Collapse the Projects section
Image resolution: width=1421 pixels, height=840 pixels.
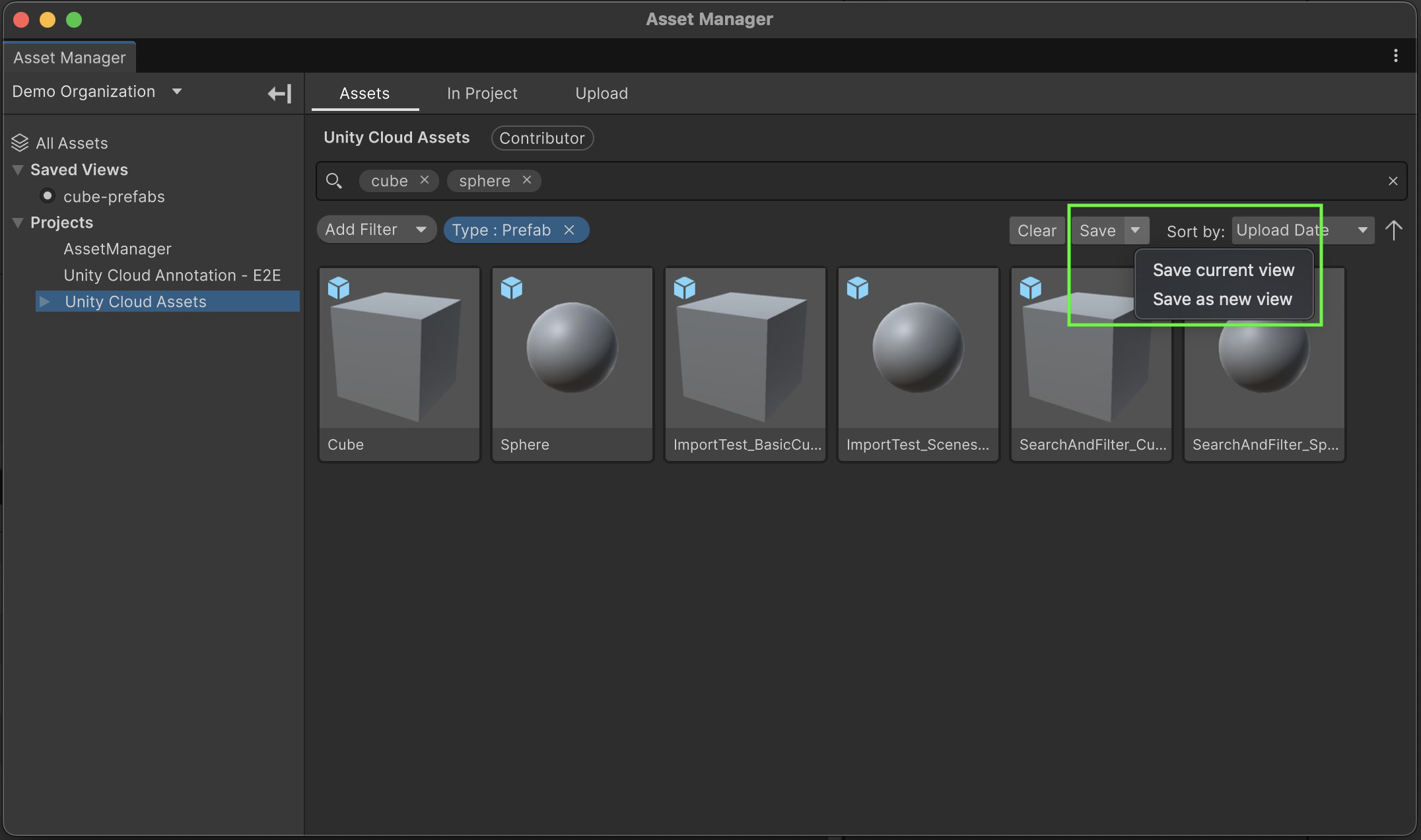[18, 223]
